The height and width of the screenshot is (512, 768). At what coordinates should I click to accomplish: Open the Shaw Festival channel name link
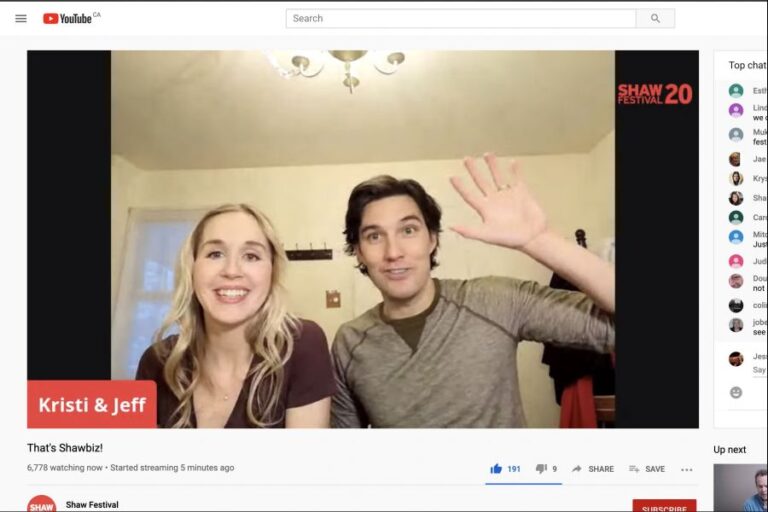click(x=92, y=505)
